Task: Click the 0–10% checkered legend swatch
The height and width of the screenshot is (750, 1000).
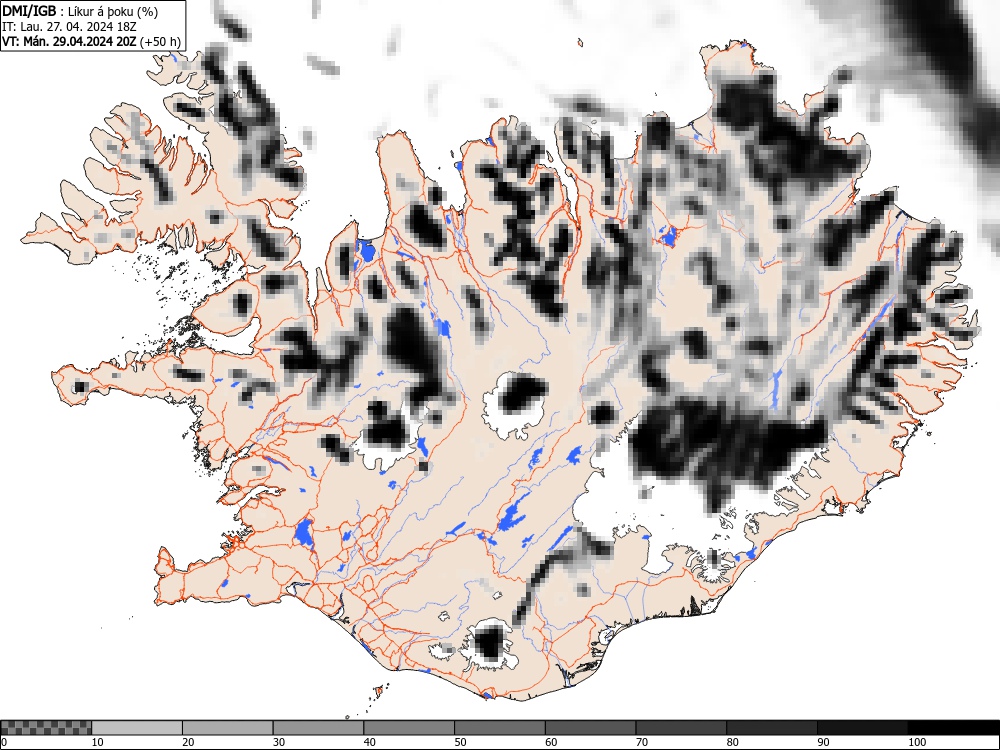Action: 47,728
